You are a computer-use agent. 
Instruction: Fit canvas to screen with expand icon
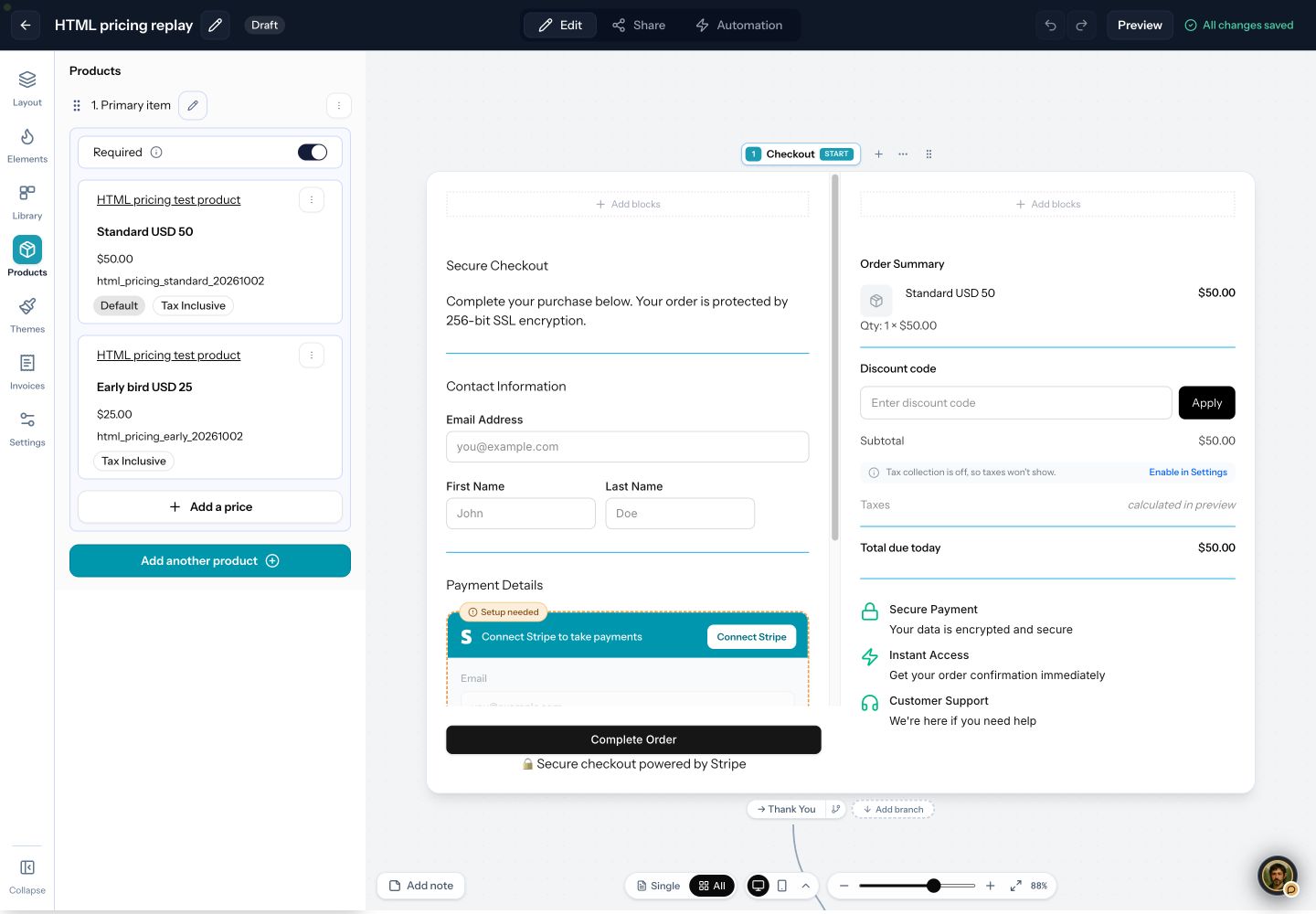click(1015, 886)
